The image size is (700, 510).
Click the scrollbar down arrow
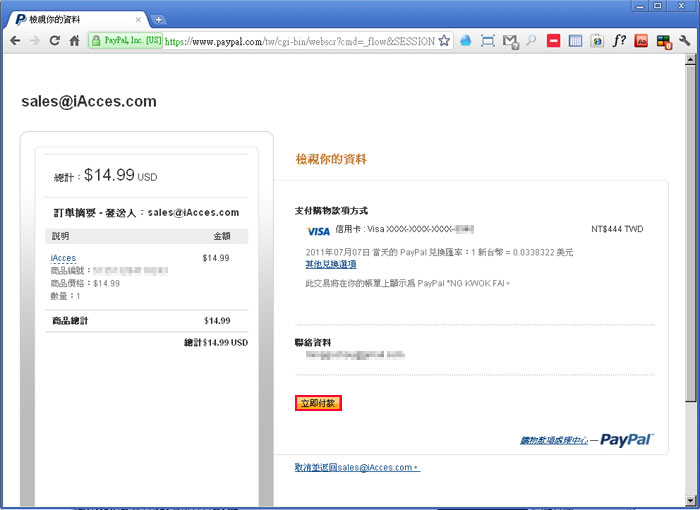click(x=691, y=501)
